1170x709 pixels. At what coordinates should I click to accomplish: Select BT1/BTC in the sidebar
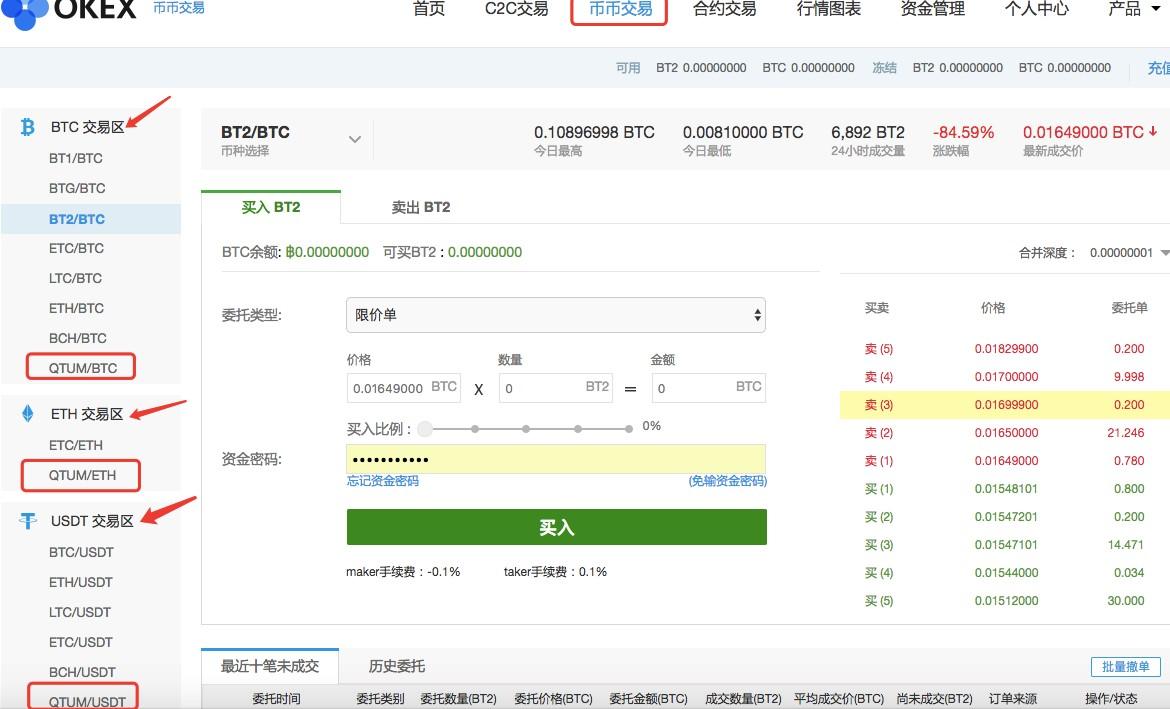coord(76,158)
